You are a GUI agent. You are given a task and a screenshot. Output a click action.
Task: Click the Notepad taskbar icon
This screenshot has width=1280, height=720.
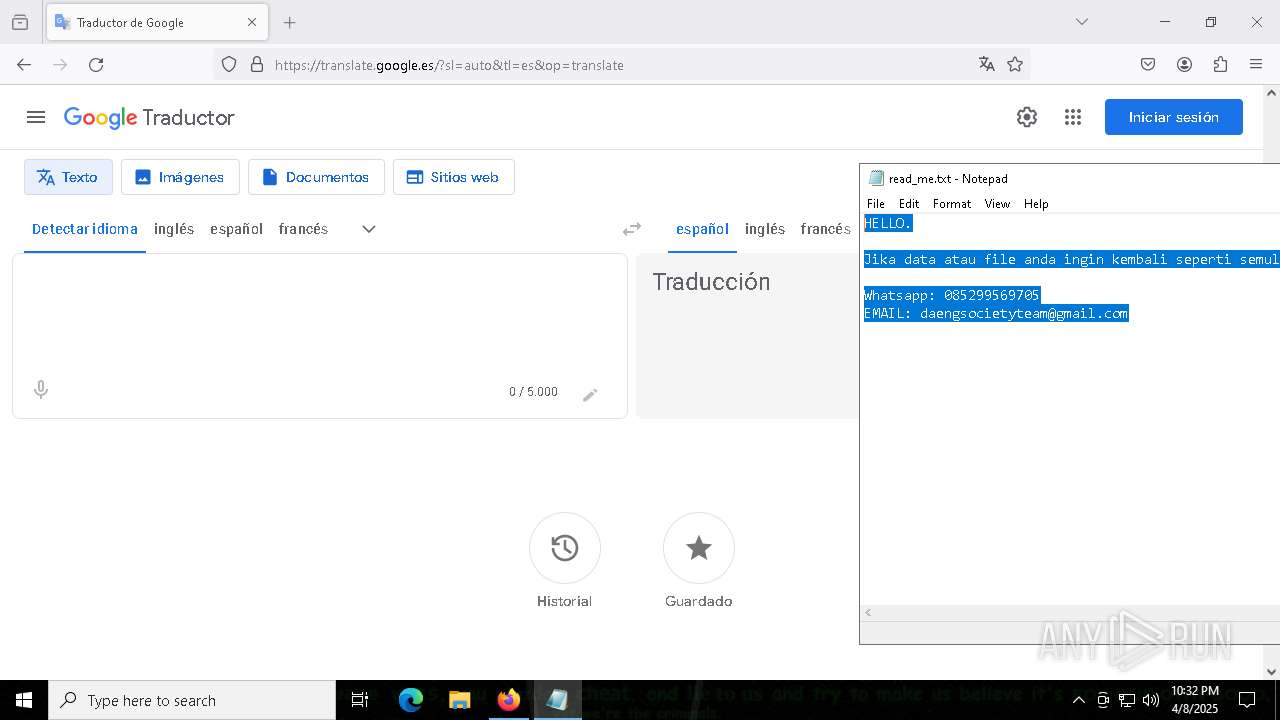(557, 700)
